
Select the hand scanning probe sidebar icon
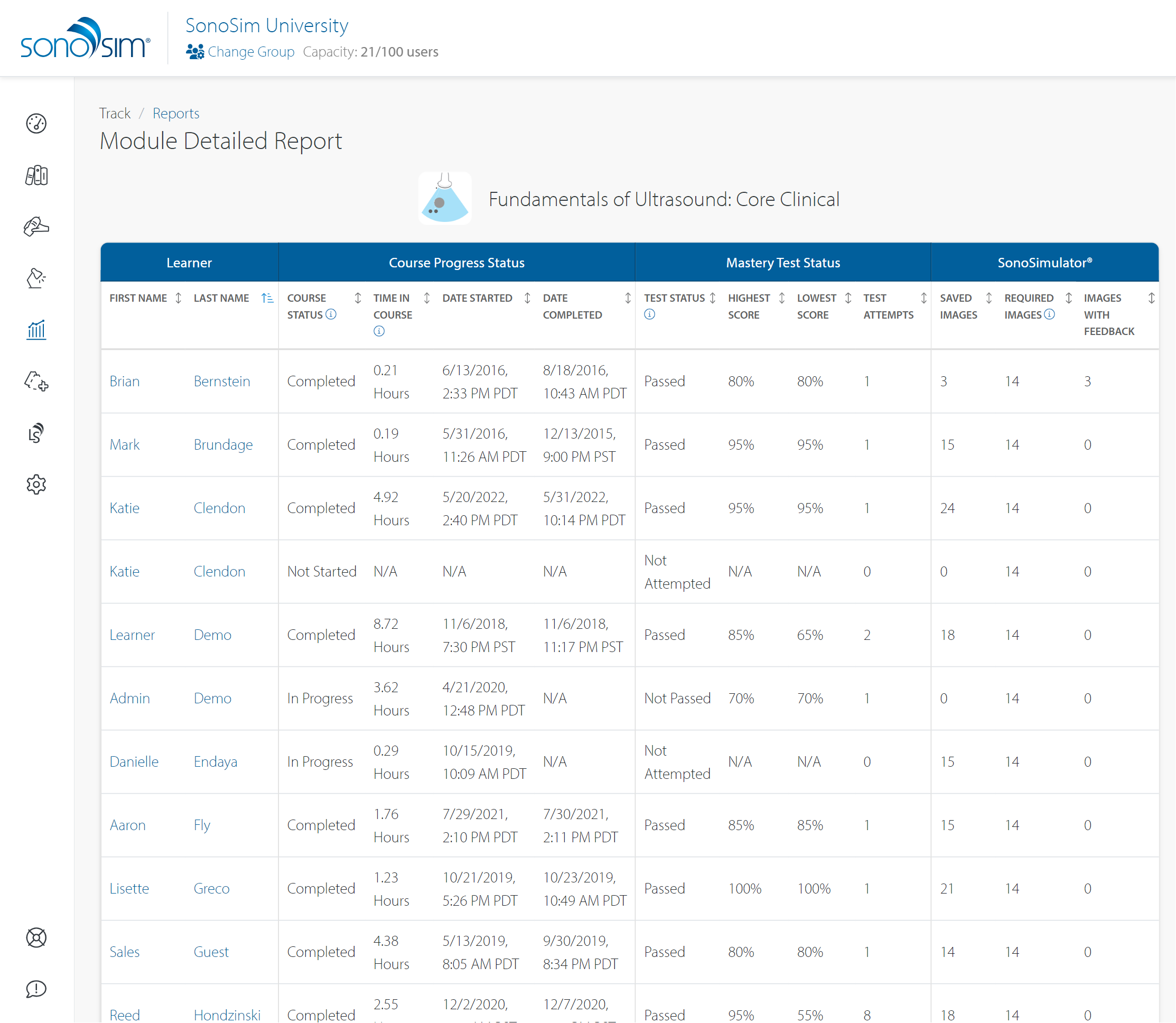pos(36,227)
